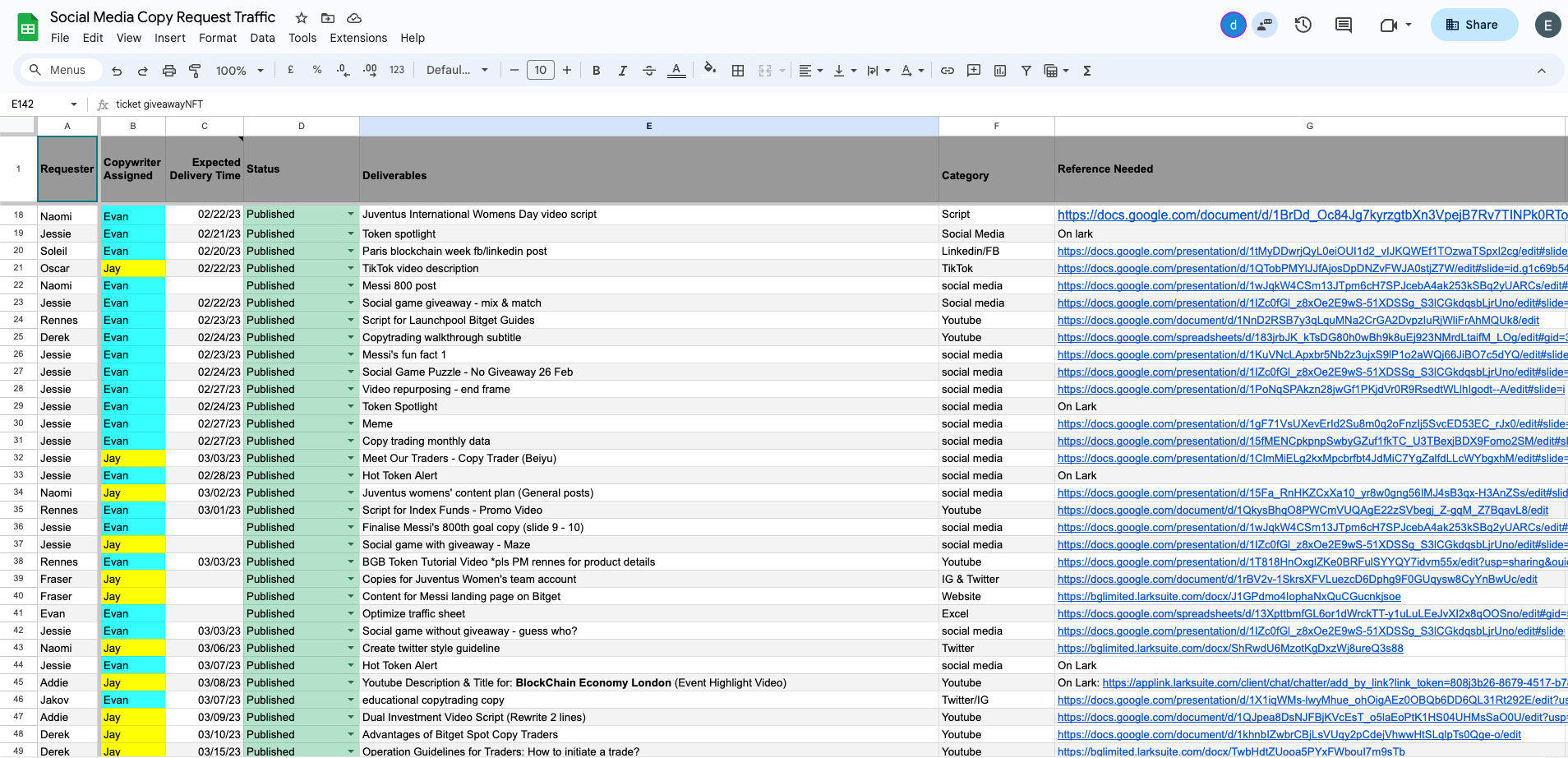Click the Share button
Screen dimensions: 1568x758
coord(1474,25)
